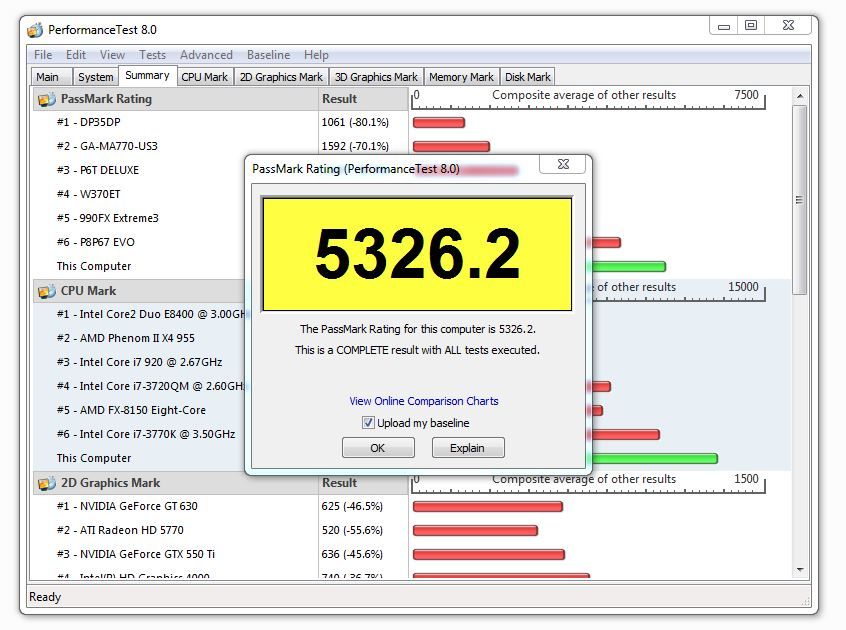Go to the CPU Mark tab
The height and width of the screenshot is (630, 846).
click(x=204, y=77)
